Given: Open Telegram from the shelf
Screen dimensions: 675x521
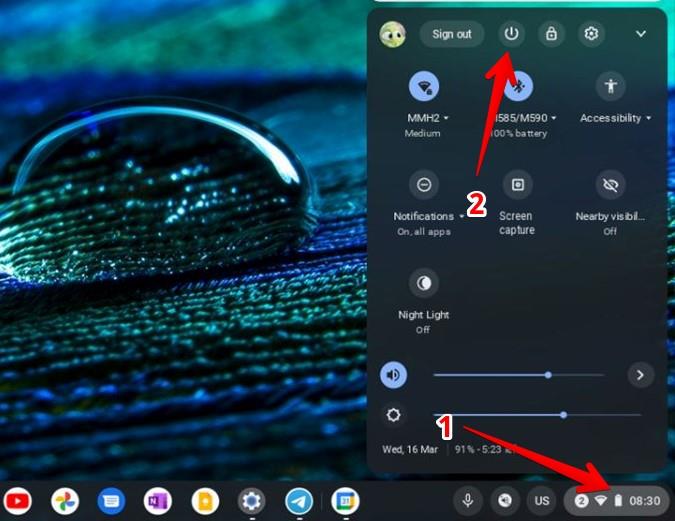Looking at the screenshot, I should 299,501.
